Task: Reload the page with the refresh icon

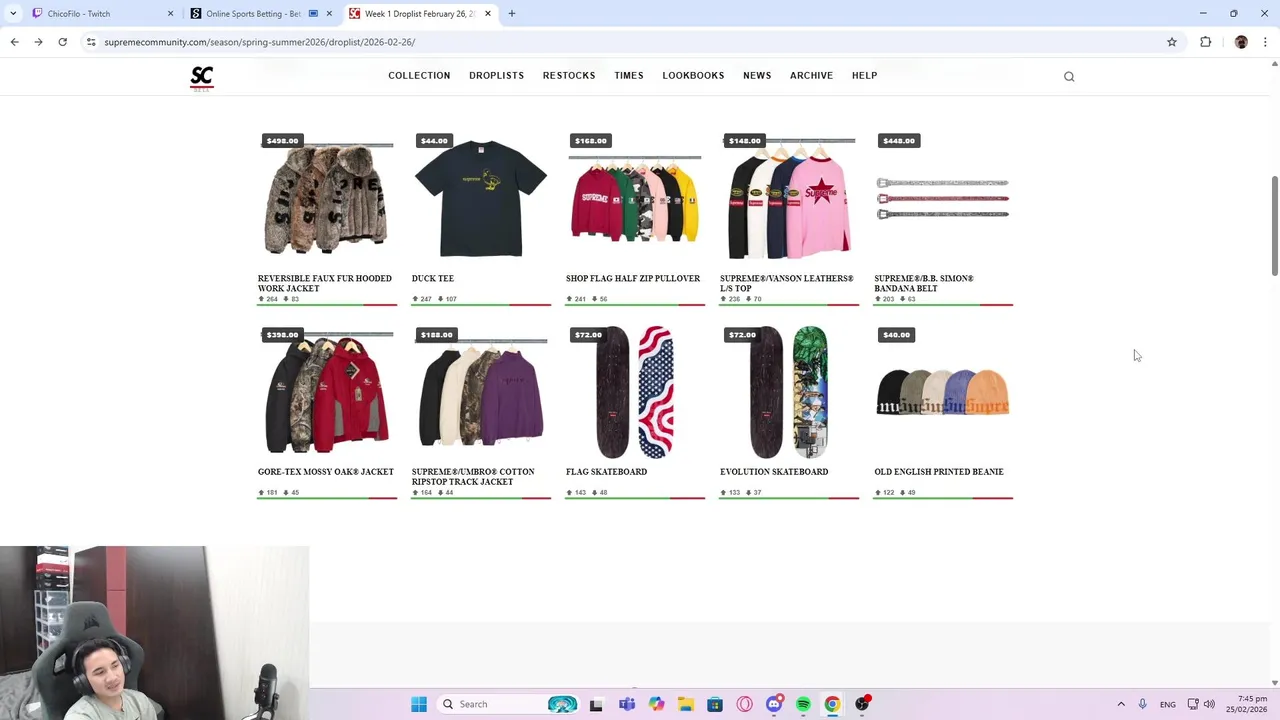Action: [x=62, y=42]
